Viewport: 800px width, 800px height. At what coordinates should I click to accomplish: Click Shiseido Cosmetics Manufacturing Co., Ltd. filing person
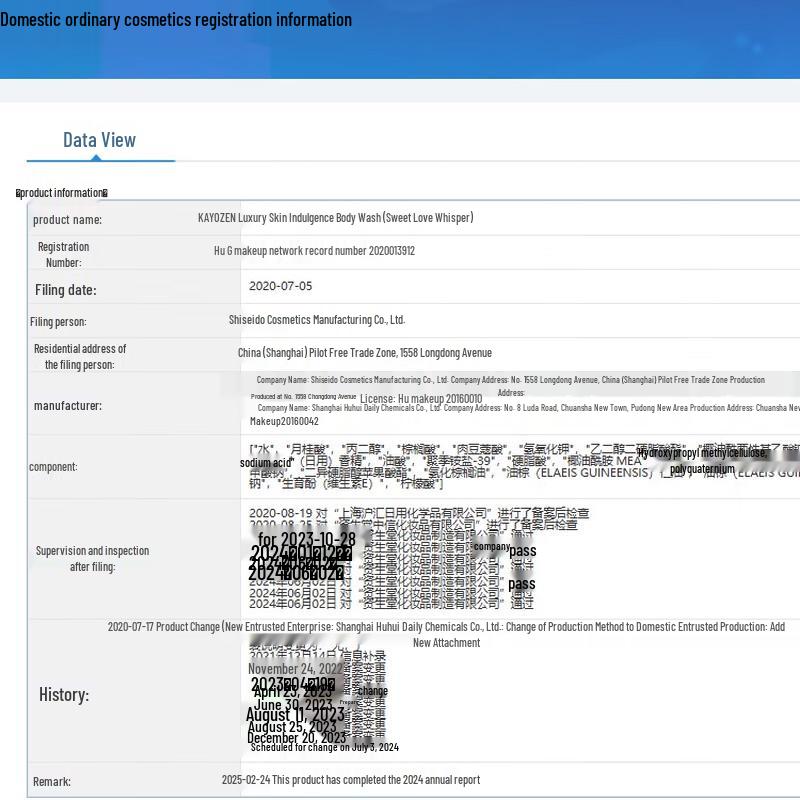pos(317,320)
